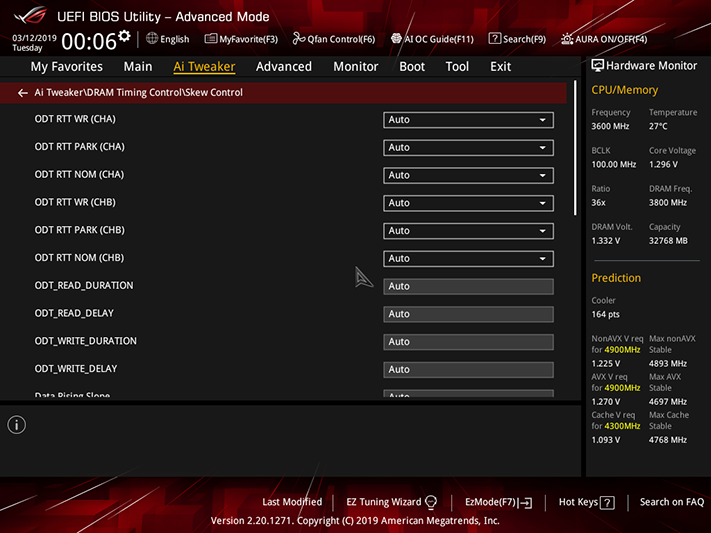This screenshot has height=533, width=711.
Task: Open the Exit tab
Action: tap(501, 67)
